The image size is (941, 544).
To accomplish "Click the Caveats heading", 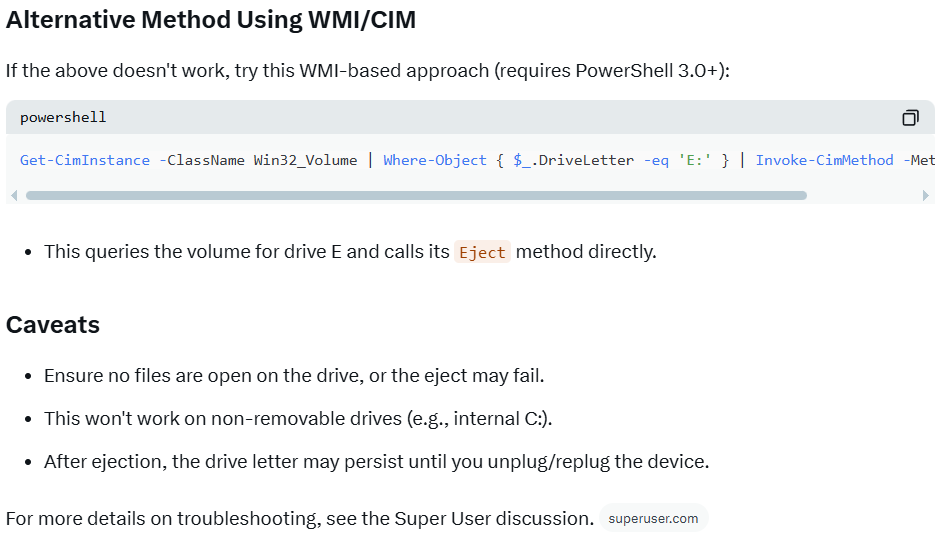I will point(53,325).
